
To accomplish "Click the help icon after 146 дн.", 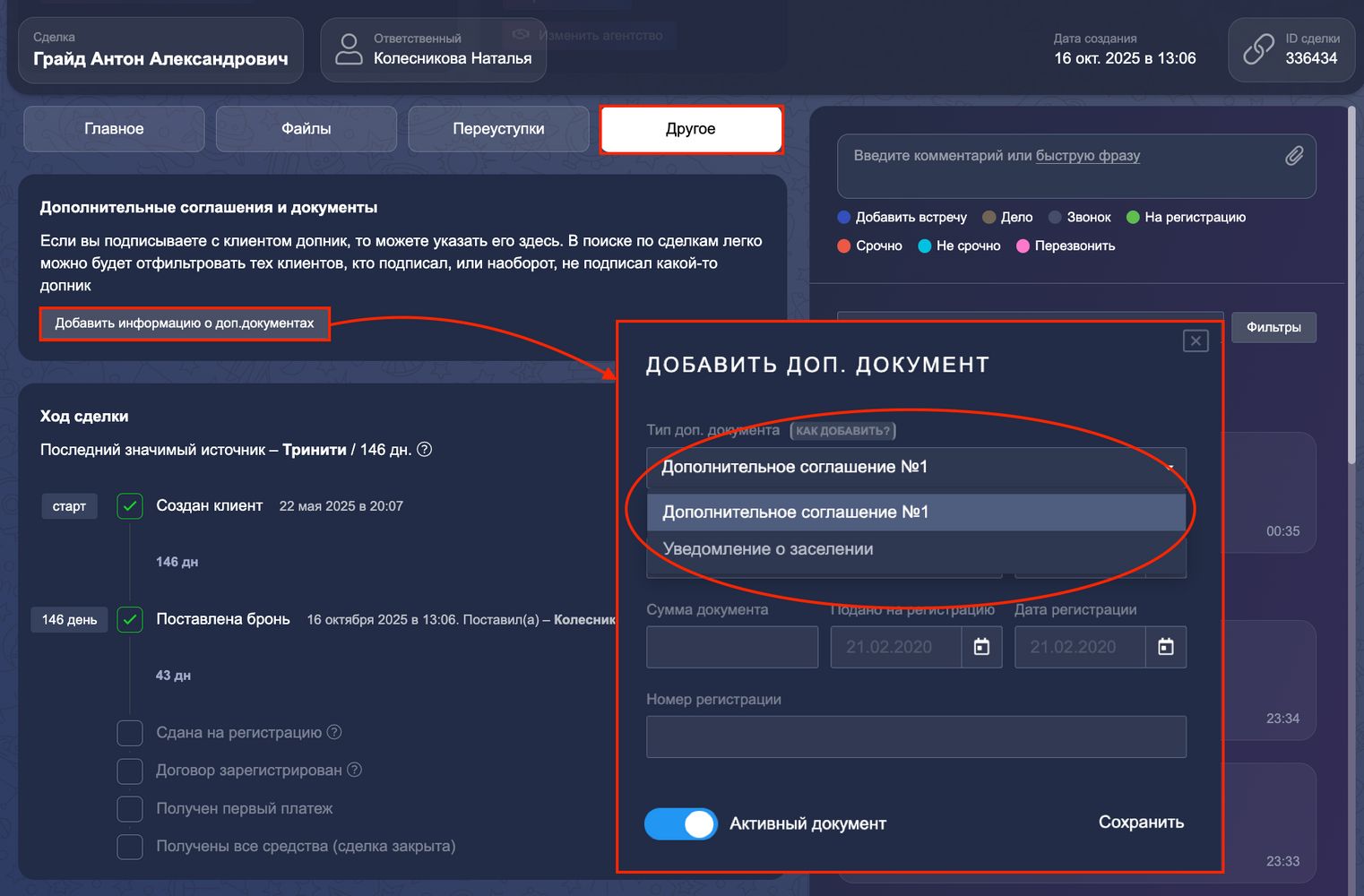I will click(x=425, y=449).
